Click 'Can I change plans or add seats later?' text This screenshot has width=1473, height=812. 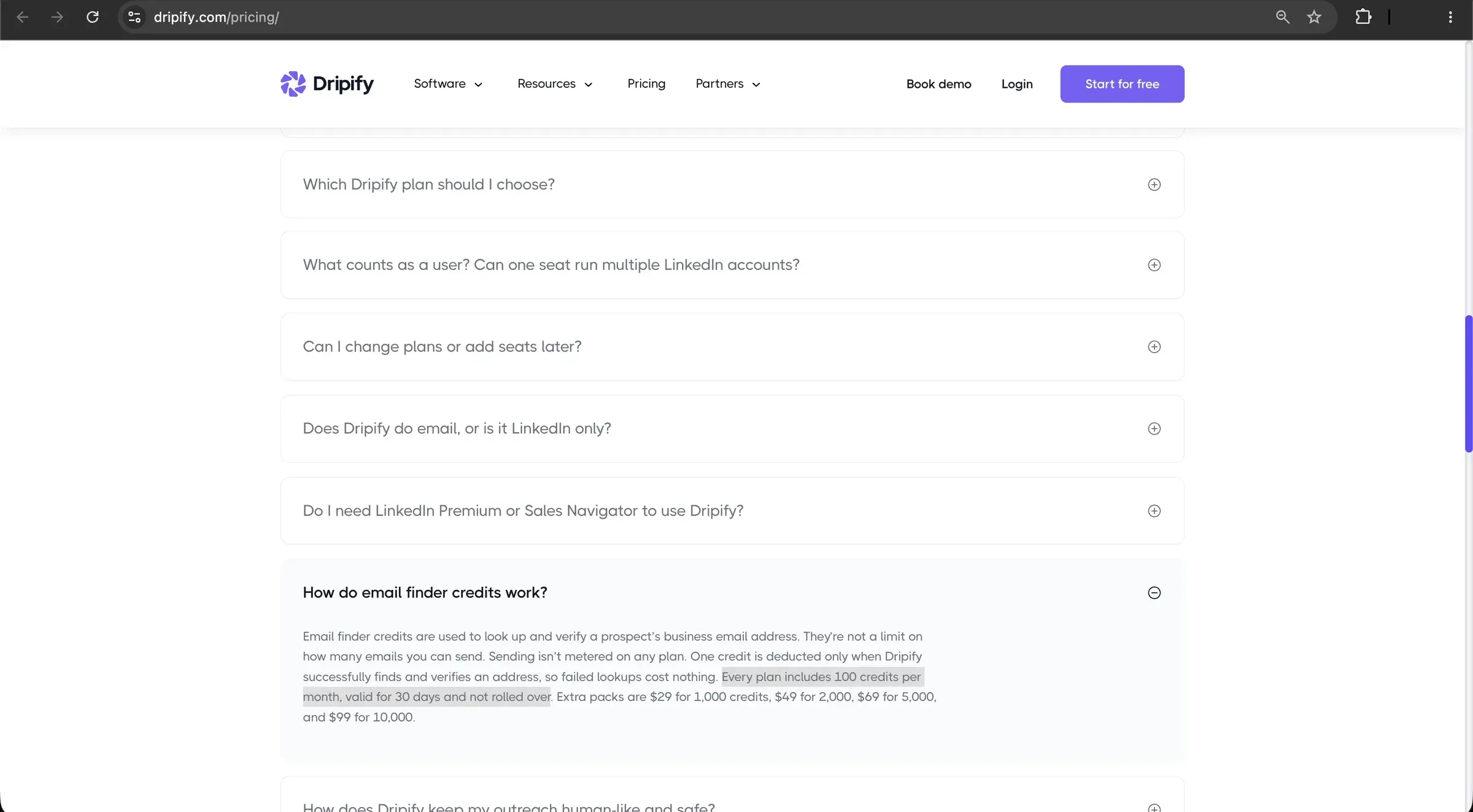click(x=442, y=347)
